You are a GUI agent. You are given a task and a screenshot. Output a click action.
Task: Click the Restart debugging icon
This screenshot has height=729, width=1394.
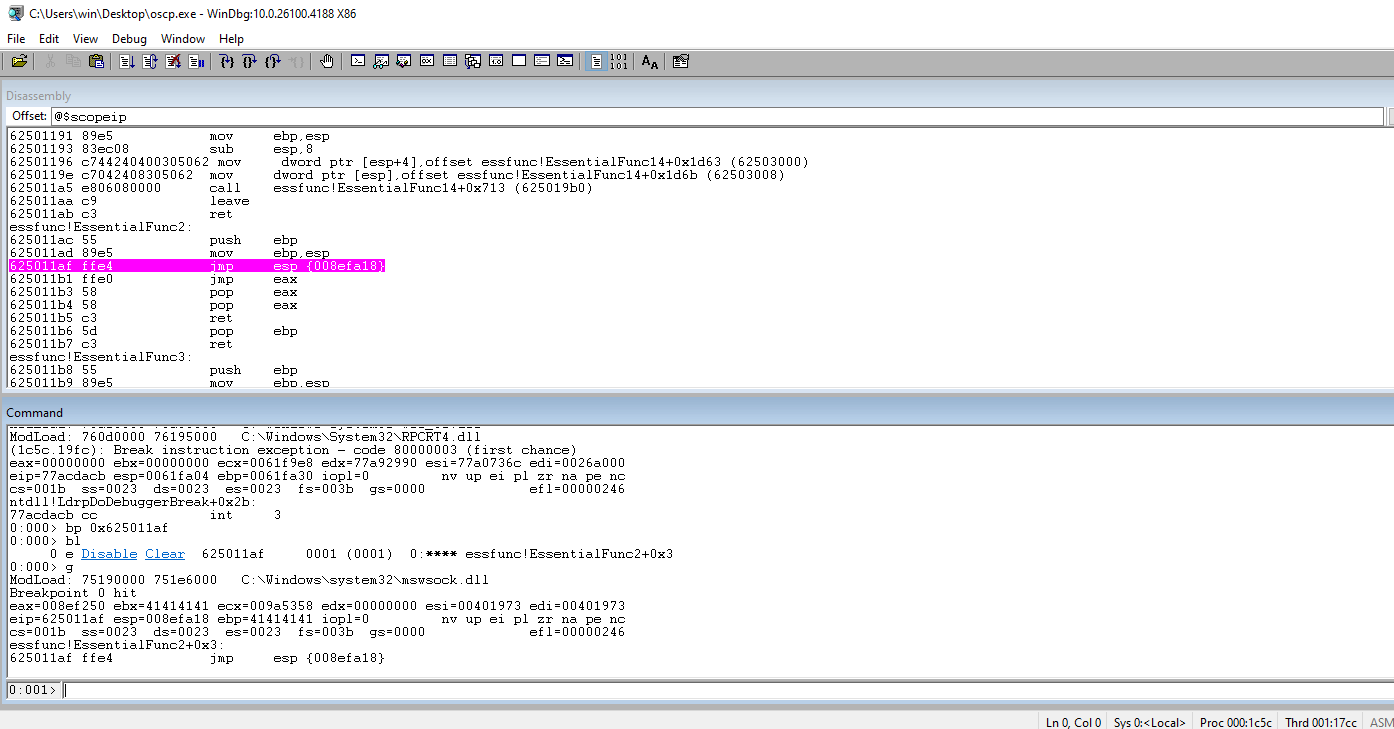pyautogui.click(x=150, y=62)
